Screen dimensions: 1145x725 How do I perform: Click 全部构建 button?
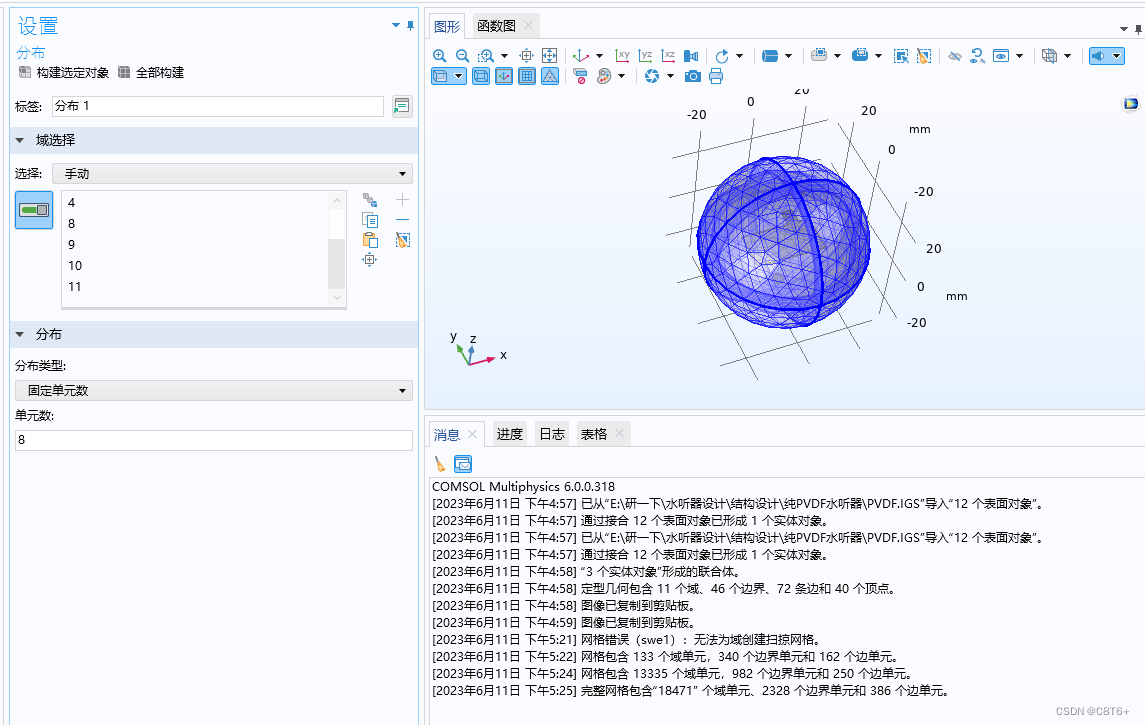(x=151, y=72)
